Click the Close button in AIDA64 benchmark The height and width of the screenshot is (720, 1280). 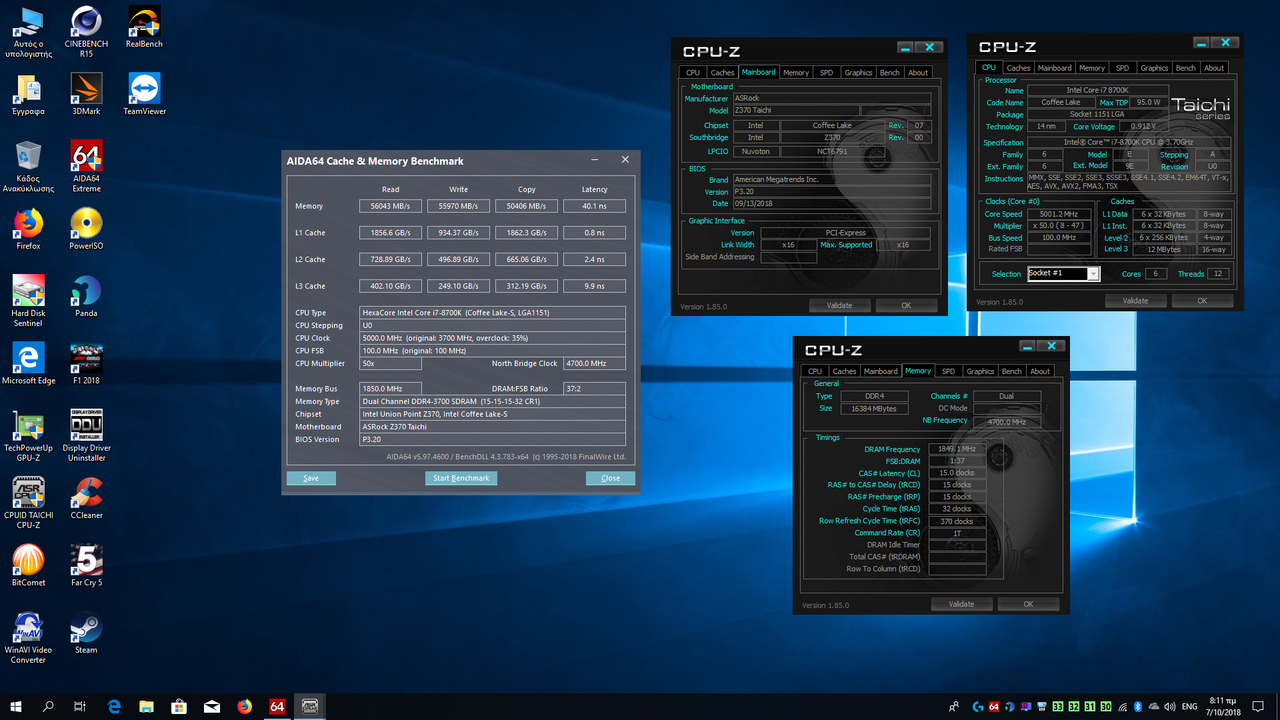[x=610, y=478]
